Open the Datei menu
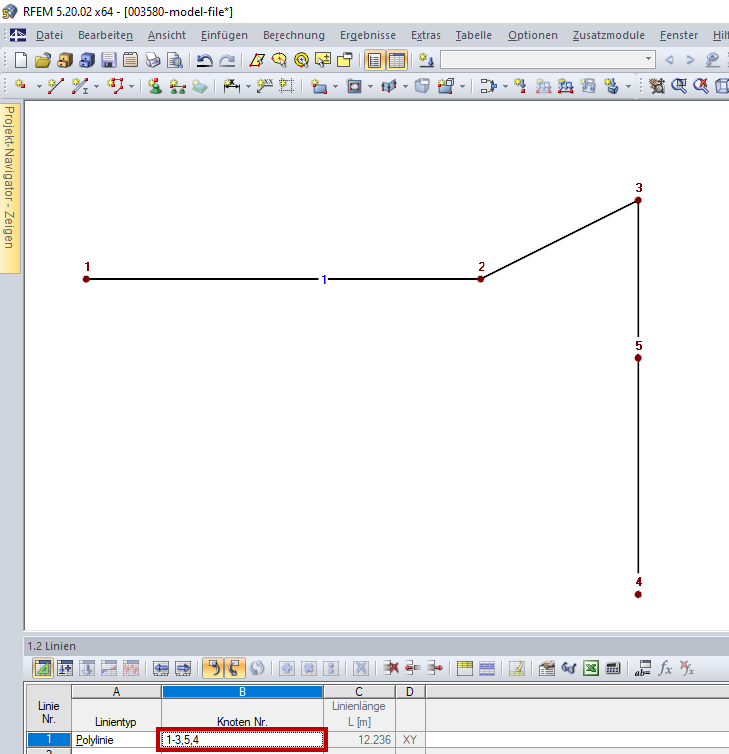Viewport: 729px width, 754px height. (49, 35)
